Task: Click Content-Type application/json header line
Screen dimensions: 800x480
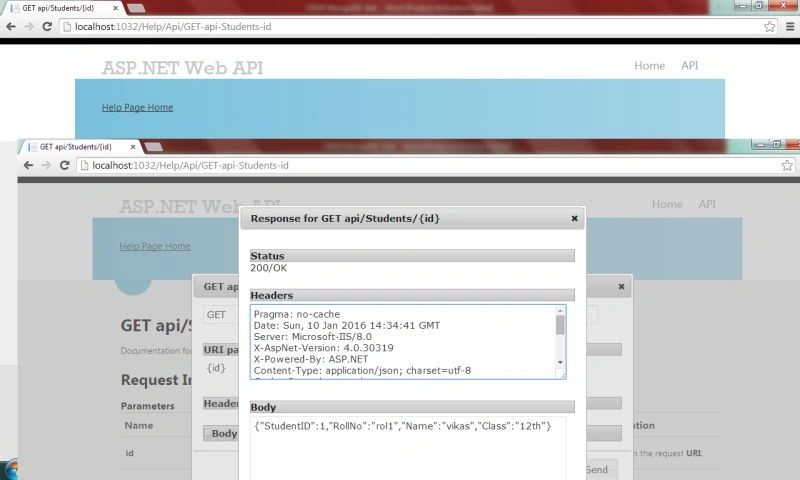Action: tap(362, 370)
